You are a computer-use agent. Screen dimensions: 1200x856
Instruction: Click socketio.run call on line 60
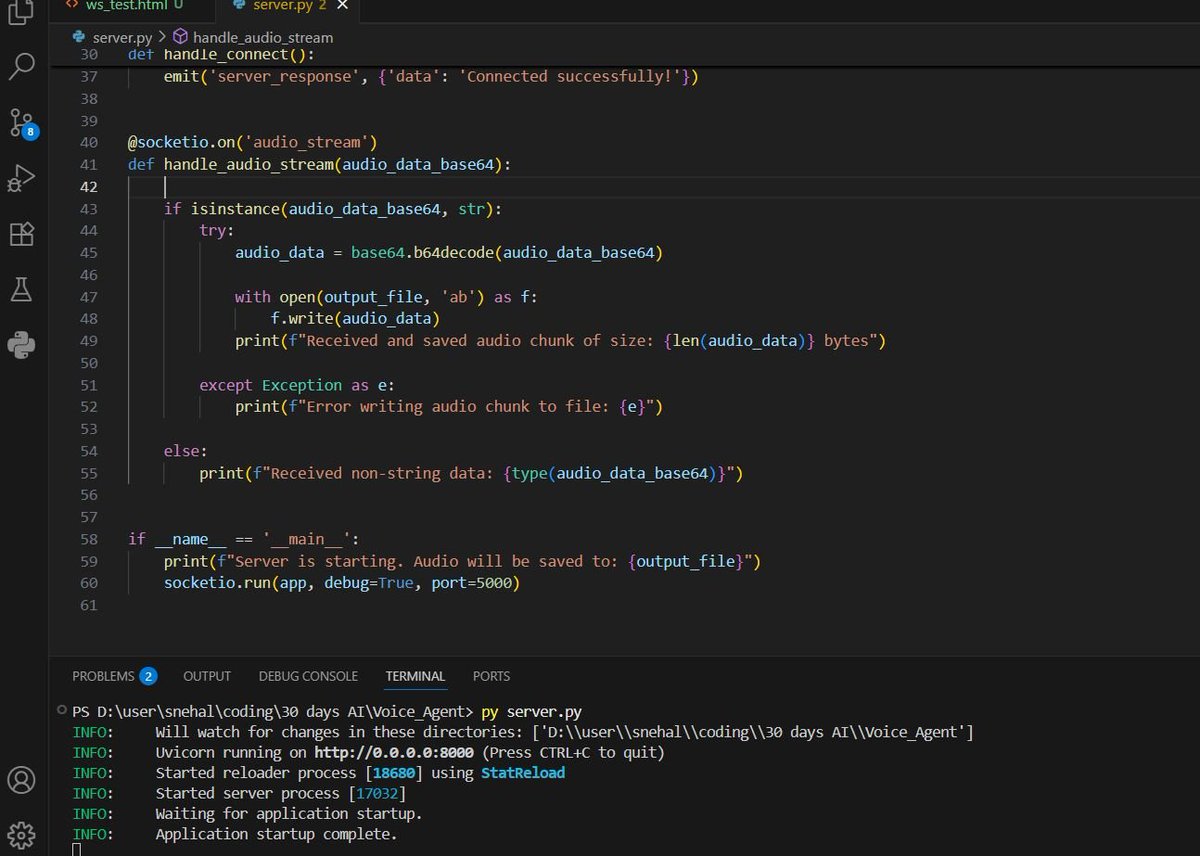click(x=342, y=583)
